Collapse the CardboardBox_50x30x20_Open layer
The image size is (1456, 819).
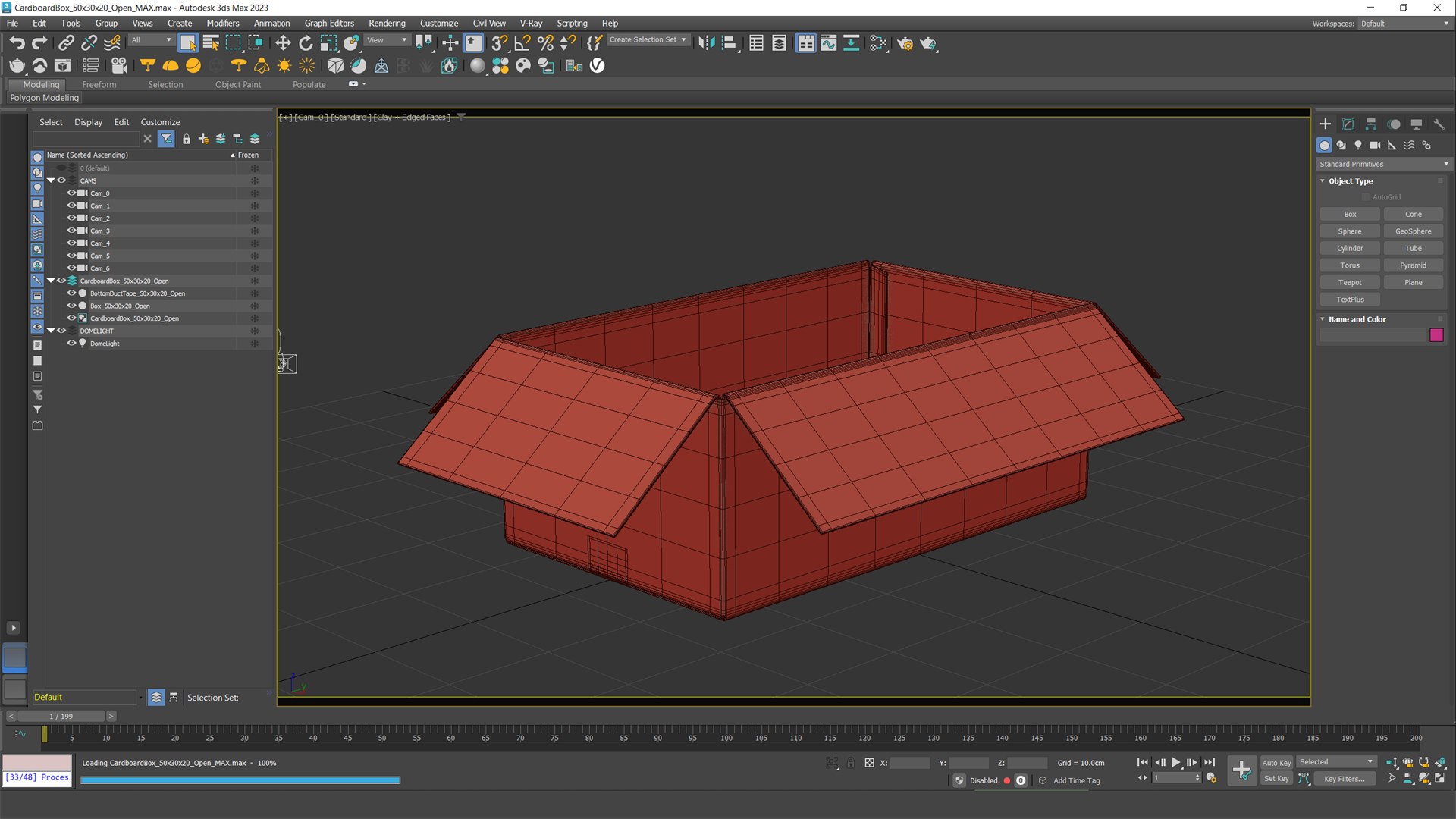[x=51, y=281]
